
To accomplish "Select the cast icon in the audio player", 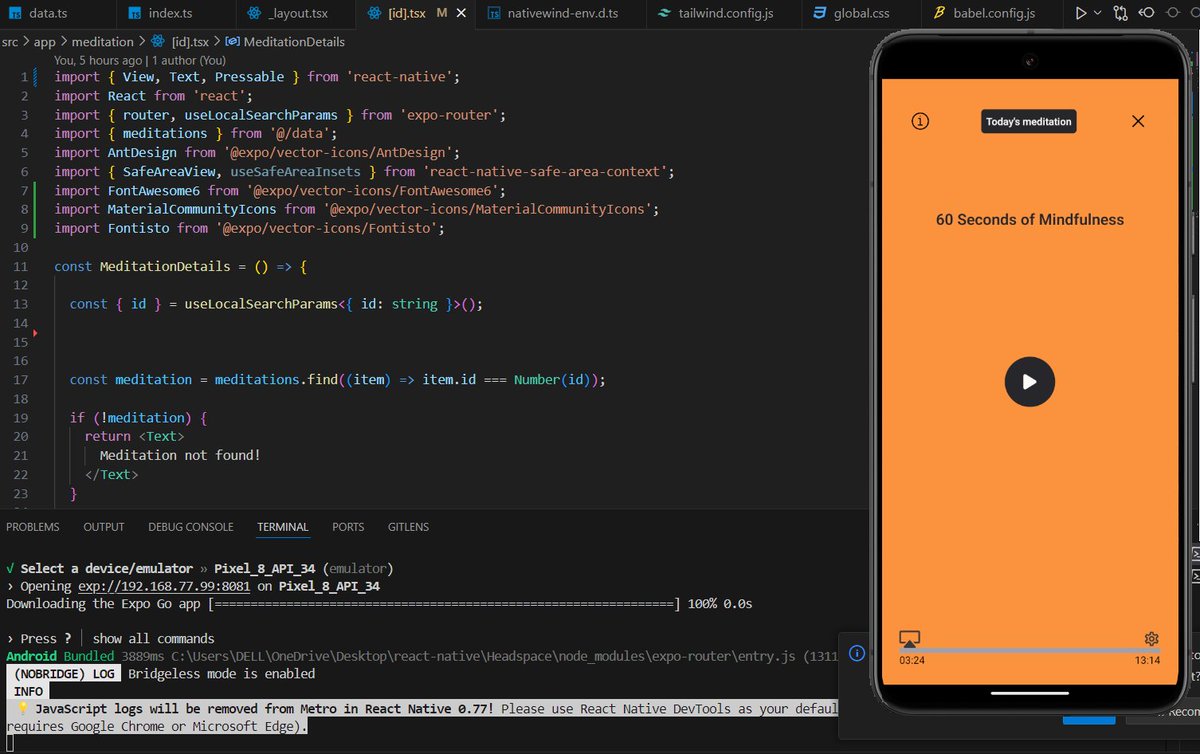I will (x=909, y=637).
